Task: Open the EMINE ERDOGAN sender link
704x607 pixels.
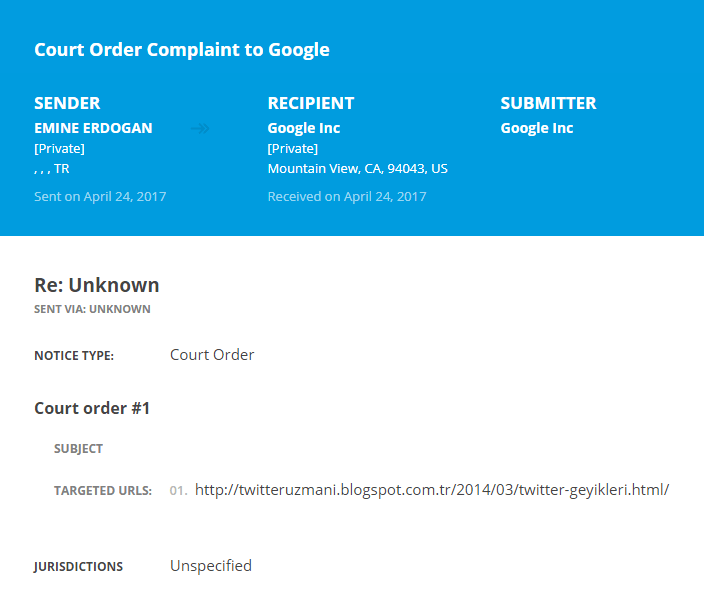Action: coord(95,129)
